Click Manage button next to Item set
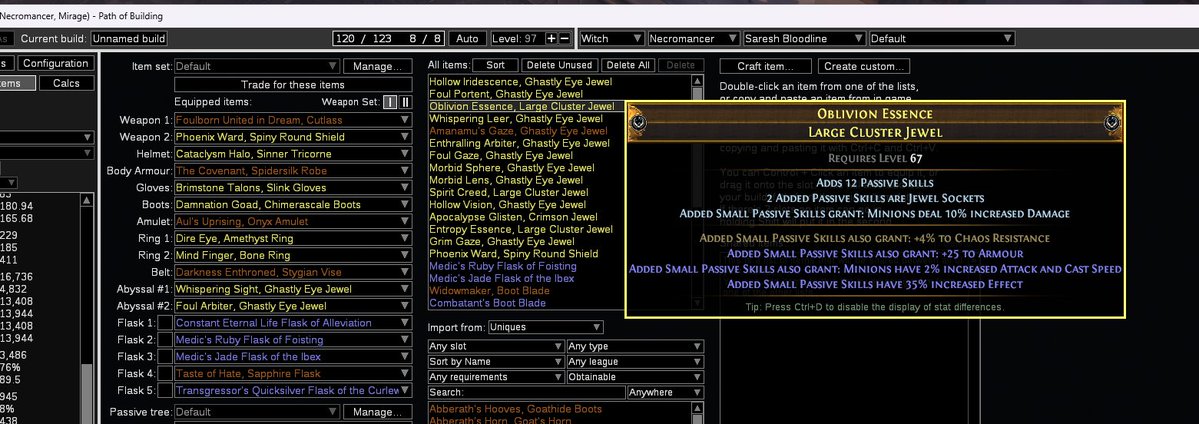Viewport: 1199px width, 424px height. [x=377, y=67]
